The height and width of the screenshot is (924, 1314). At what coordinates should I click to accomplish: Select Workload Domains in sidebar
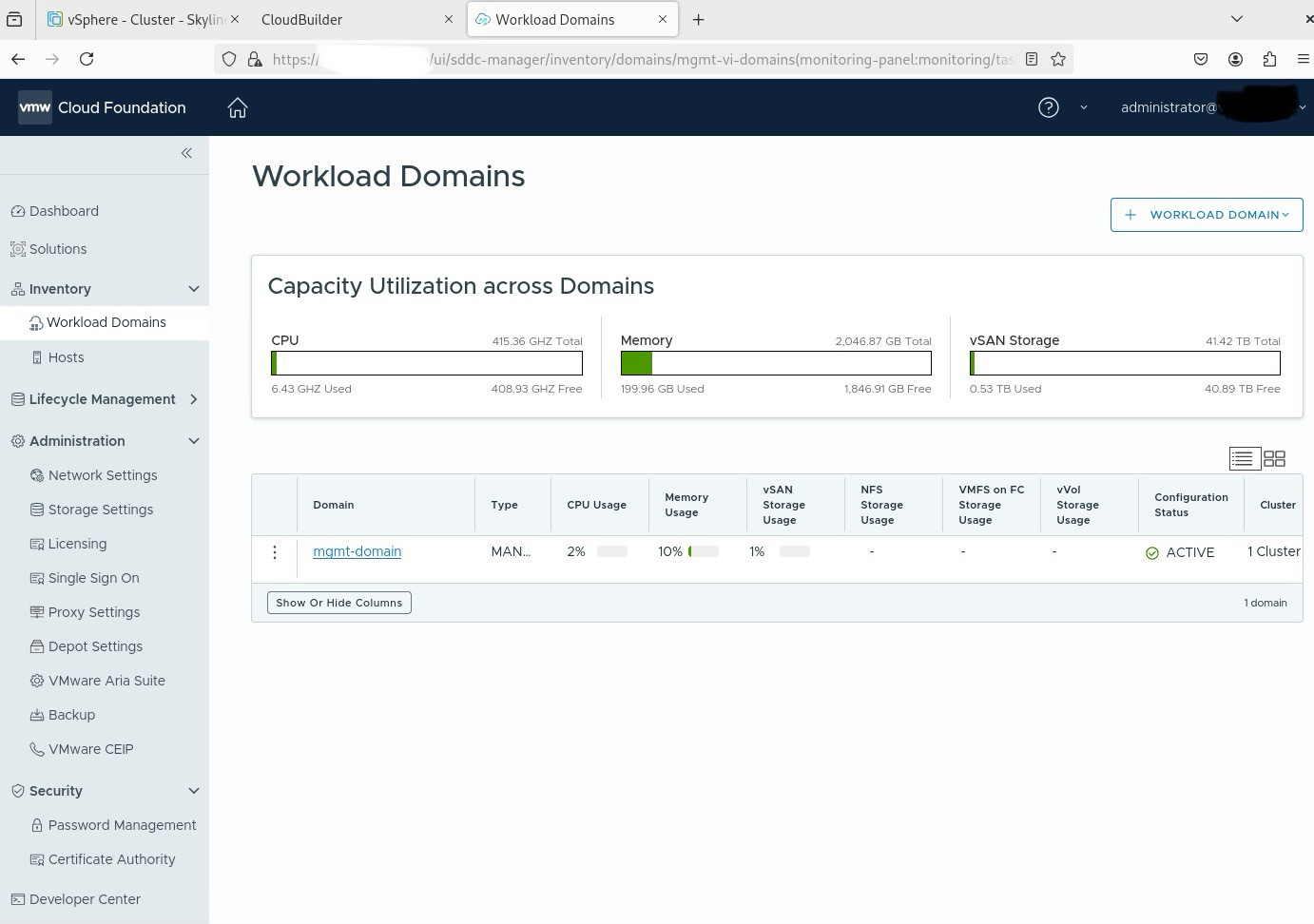pyautogui.click(x=105, y=322)
